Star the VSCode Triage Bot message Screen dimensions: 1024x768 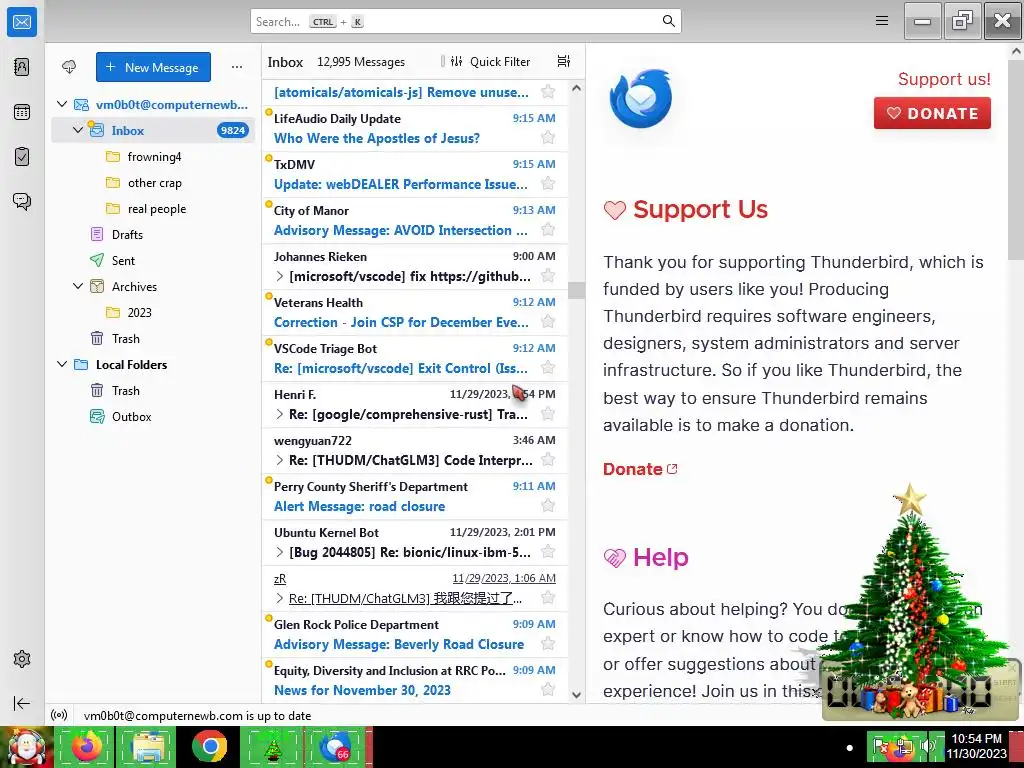(x=548, y=368)
